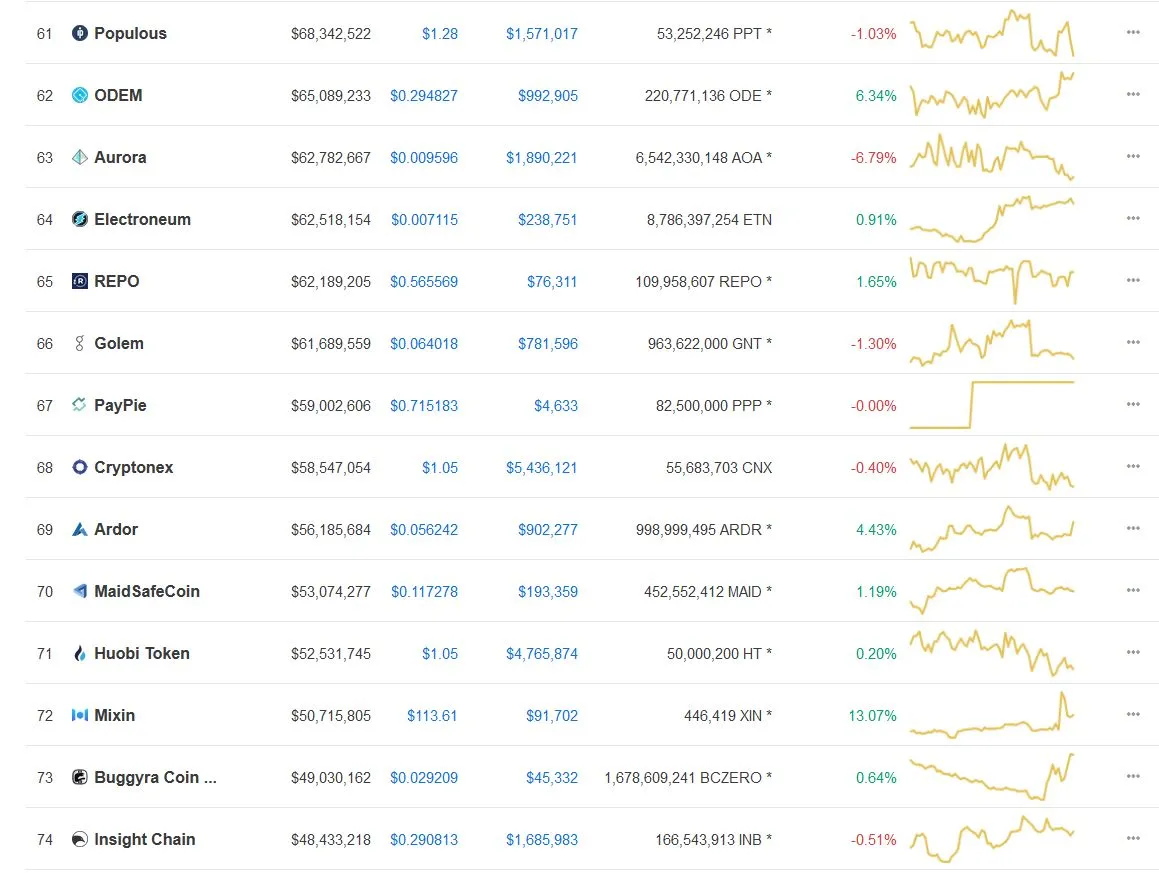This screenshot has width=1159, height=873.
Task: Select ODEM market cap $65,089,233
Action: [x=331, y=95]
